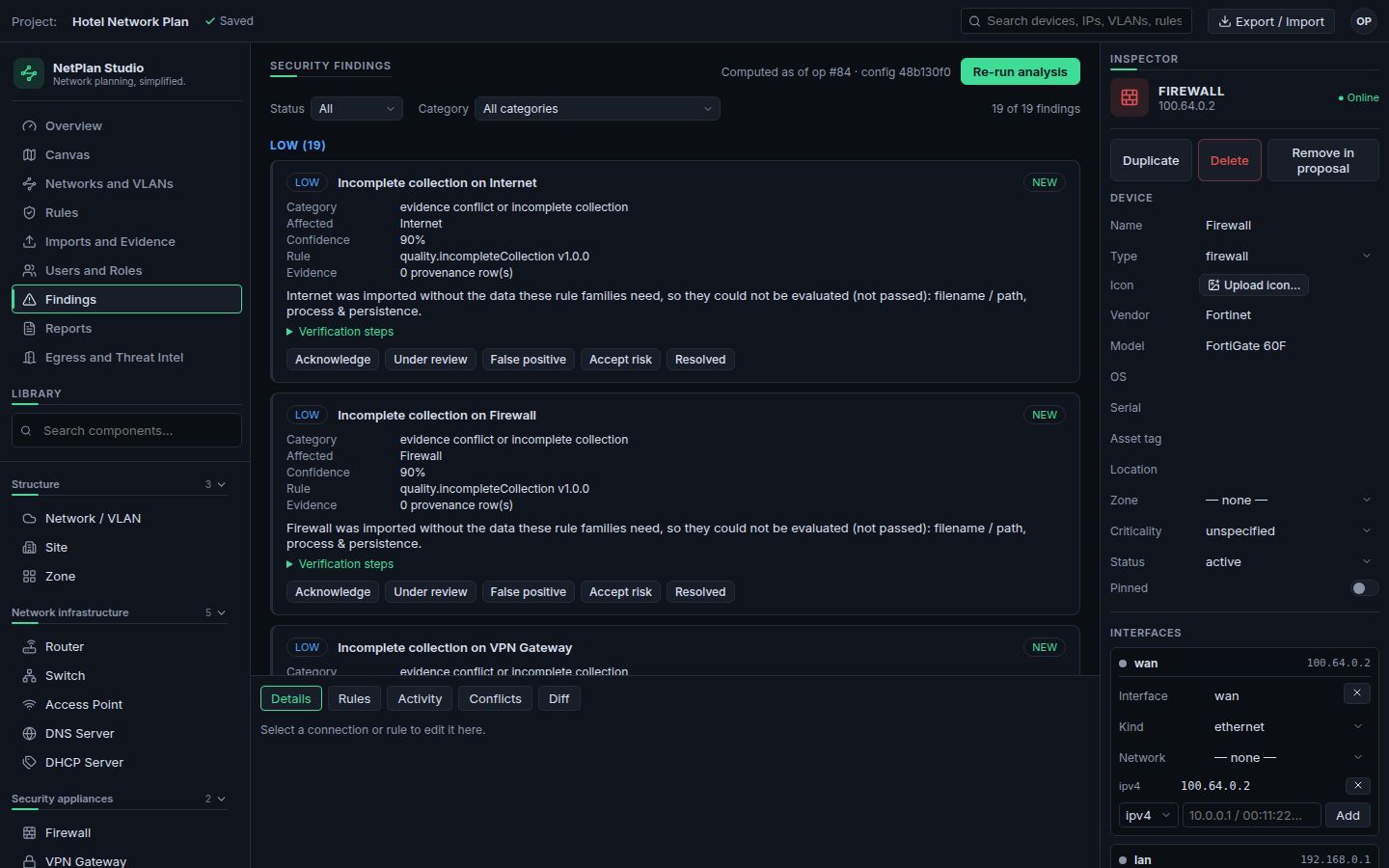This screenshot has height=868, width=1389.
Task: Open the wan Kind dropdown
Action: pyautogui.click(x=1288, y=726)
